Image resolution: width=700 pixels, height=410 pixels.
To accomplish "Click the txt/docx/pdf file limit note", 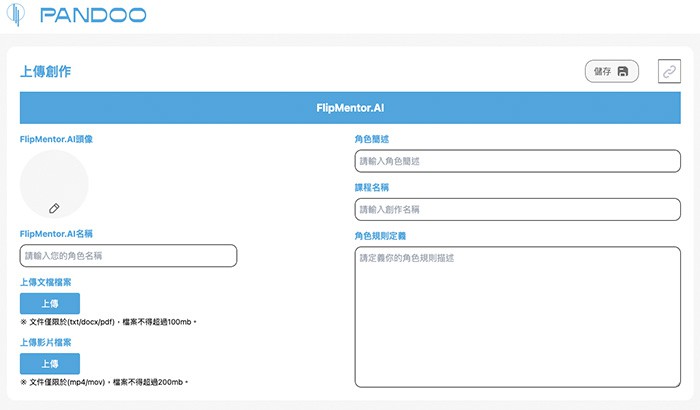I will click(x=110, y=322).
